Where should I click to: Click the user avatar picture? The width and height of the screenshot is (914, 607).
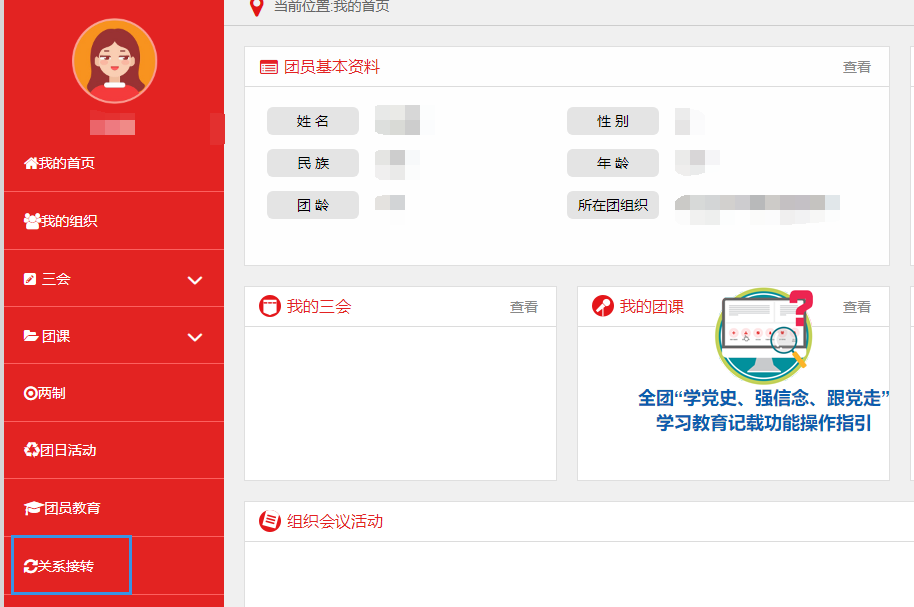pos(114,61)
